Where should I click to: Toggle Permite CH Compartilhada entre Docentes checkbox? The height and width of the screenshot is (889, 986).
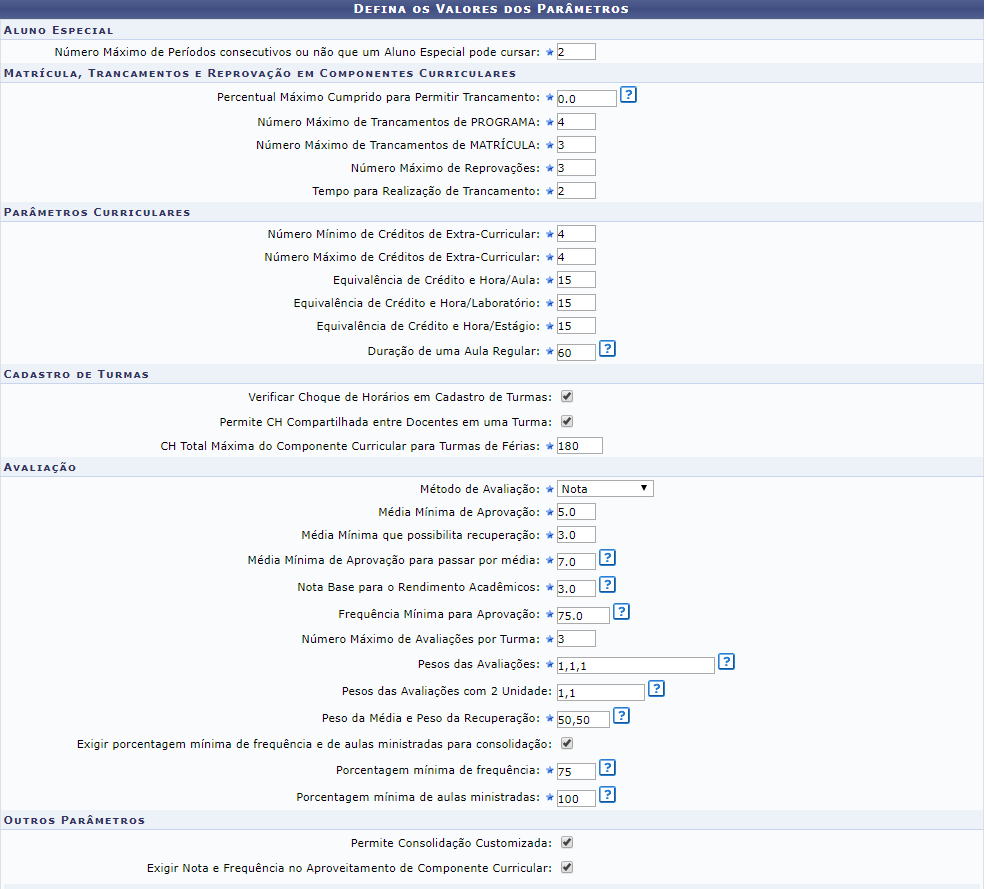click(x=567, y=421)
